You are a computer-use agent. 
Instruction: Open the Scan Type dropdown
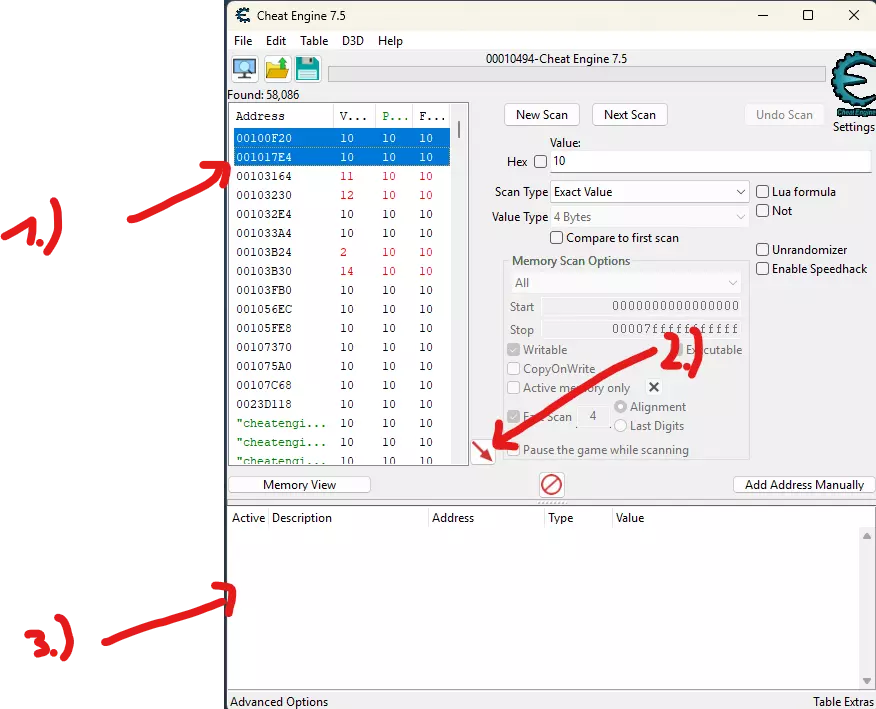[x=649, y=192]
